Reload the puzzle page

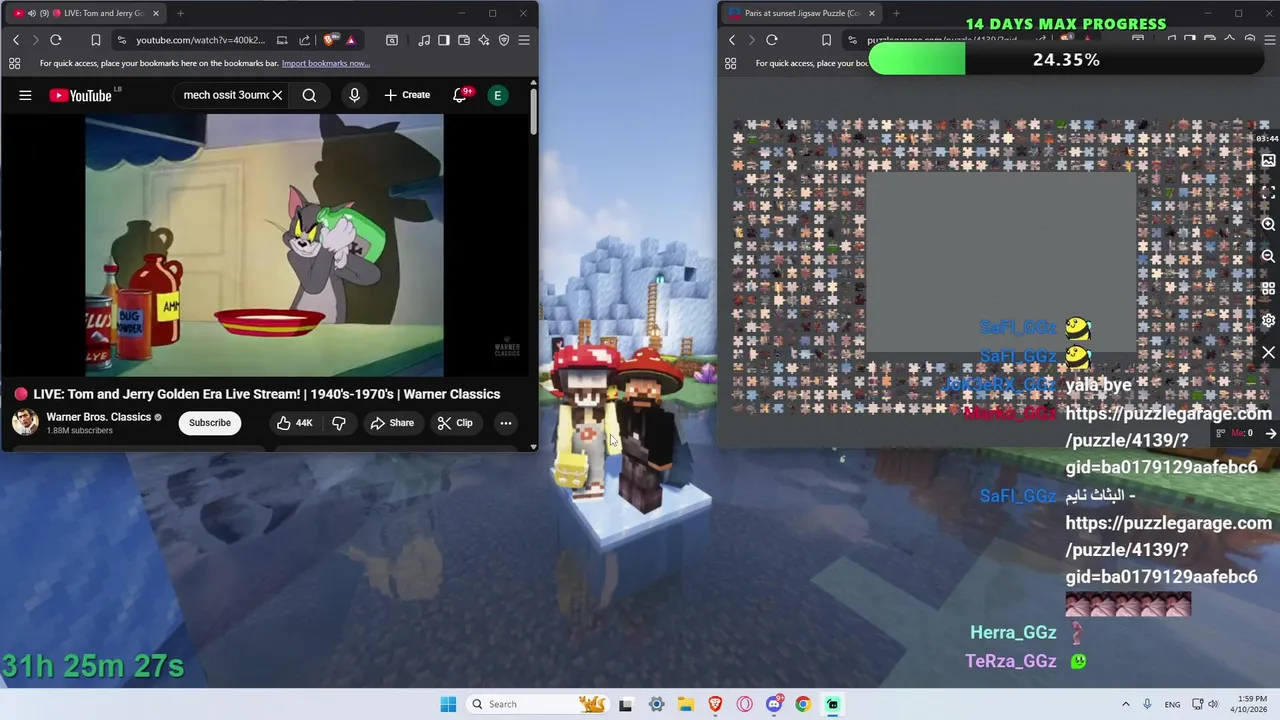coord(772,40)
